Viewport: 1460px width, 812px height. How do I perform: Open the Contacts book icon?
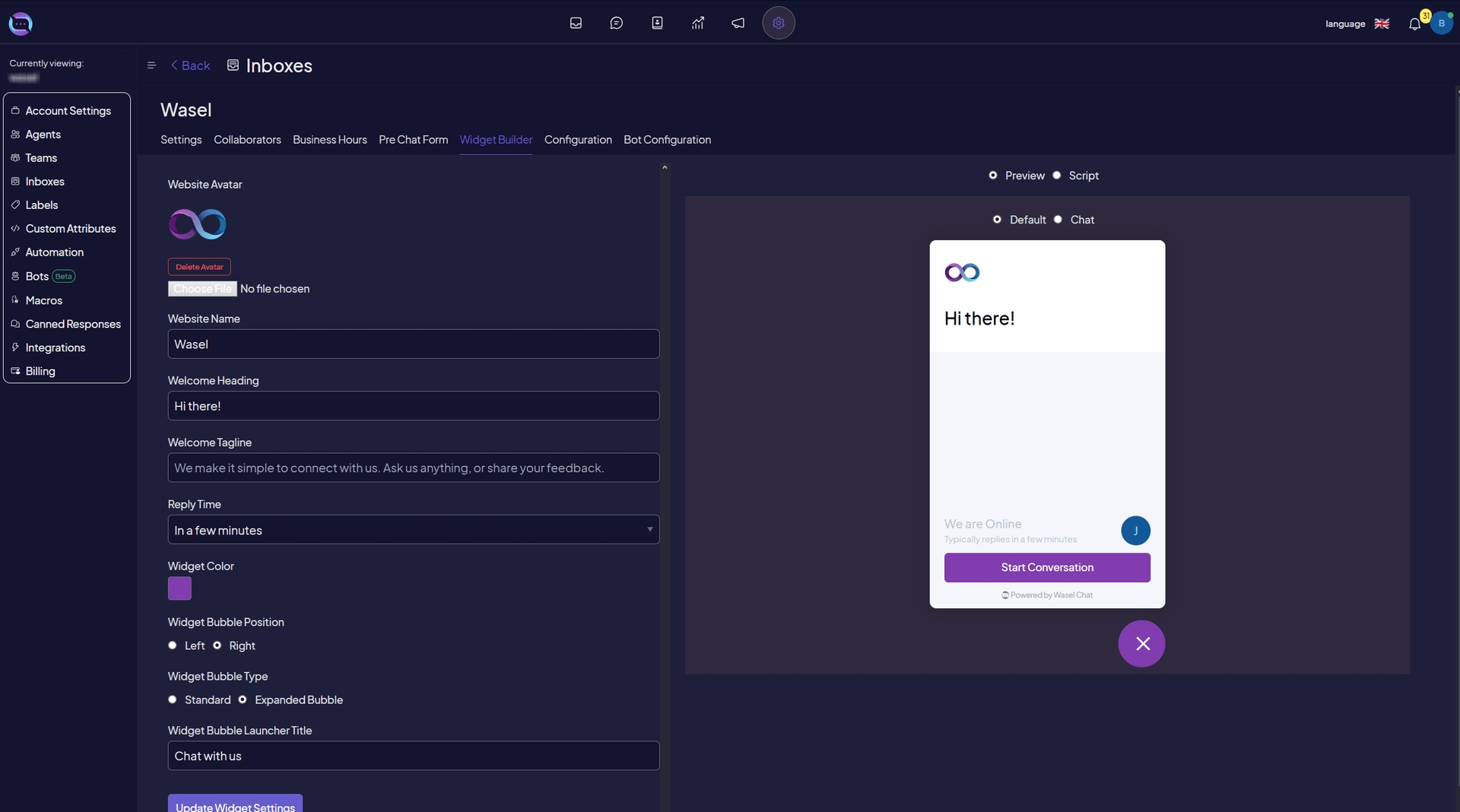coord(656,23)
